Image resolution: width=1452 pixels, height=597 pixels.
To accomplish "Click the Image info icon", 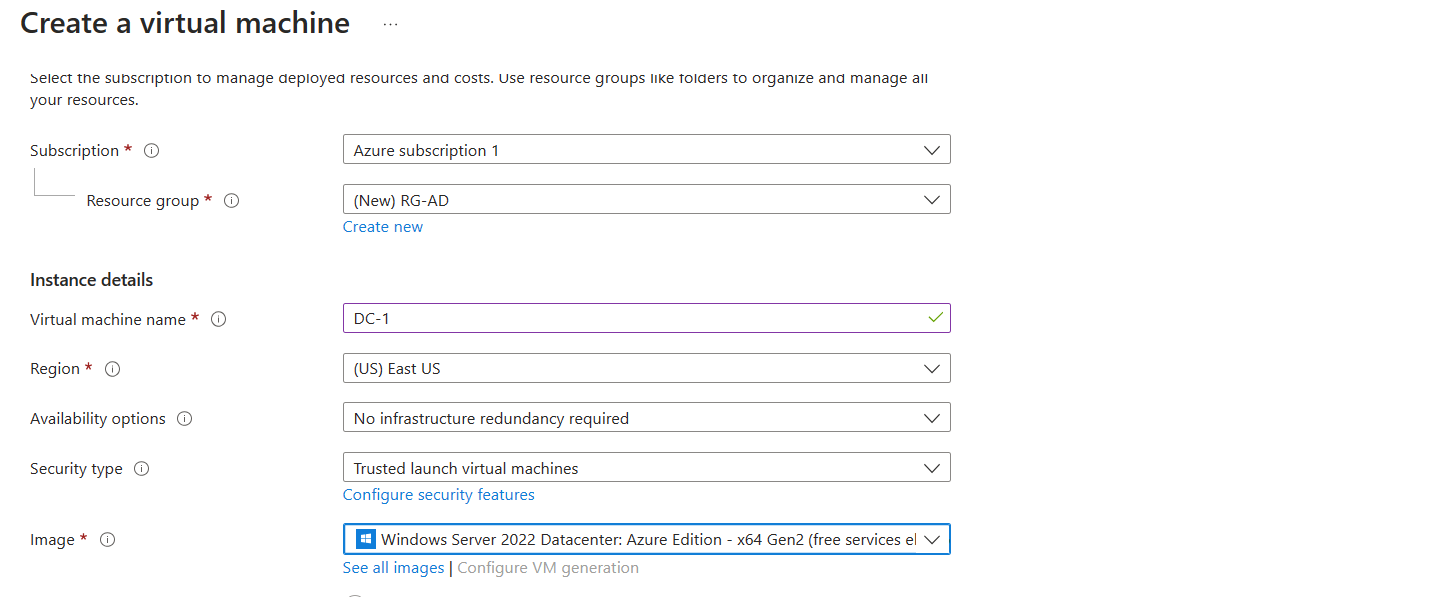I will tap(108, 540).
